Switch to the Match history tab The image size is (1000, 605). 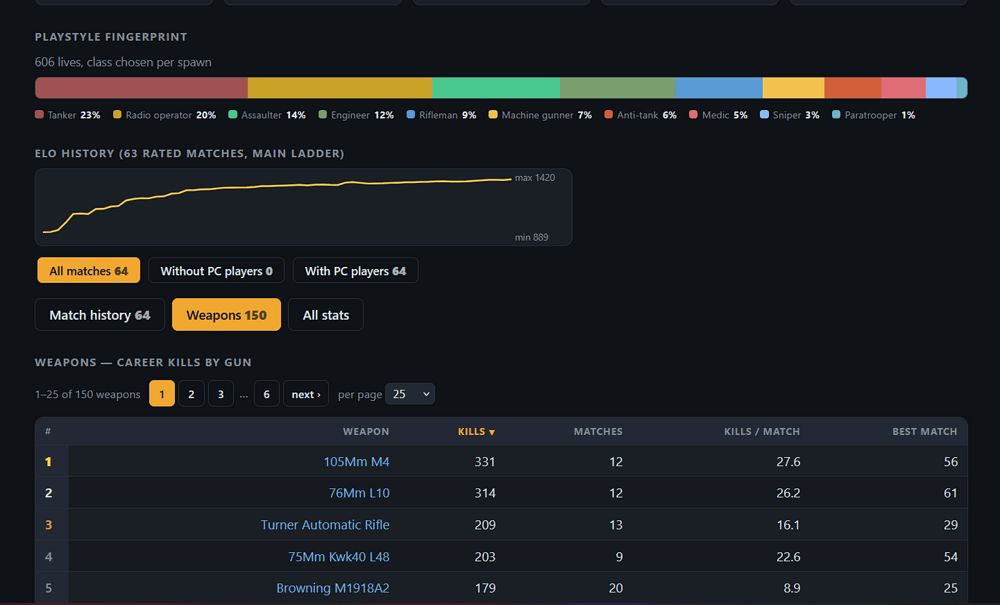(99, 315)
